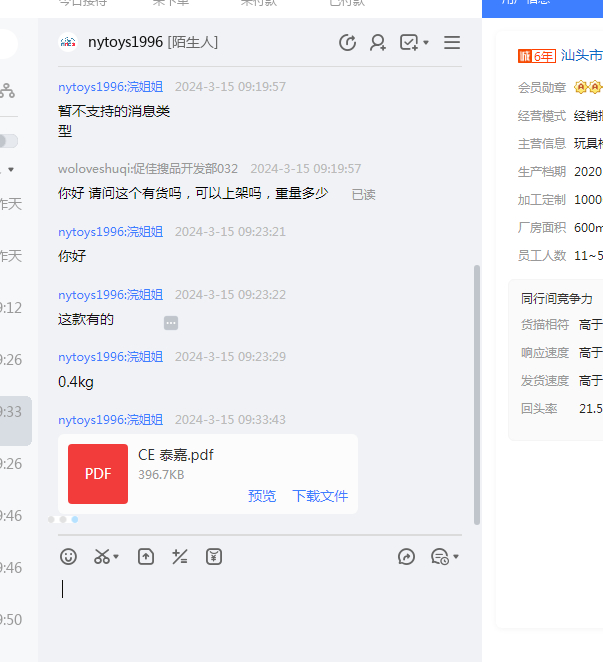Image resolution: width=603 pixels, height=662 pixels.
Task: Expand the checkmark box dropdown in header
Action: pos(426,43)
